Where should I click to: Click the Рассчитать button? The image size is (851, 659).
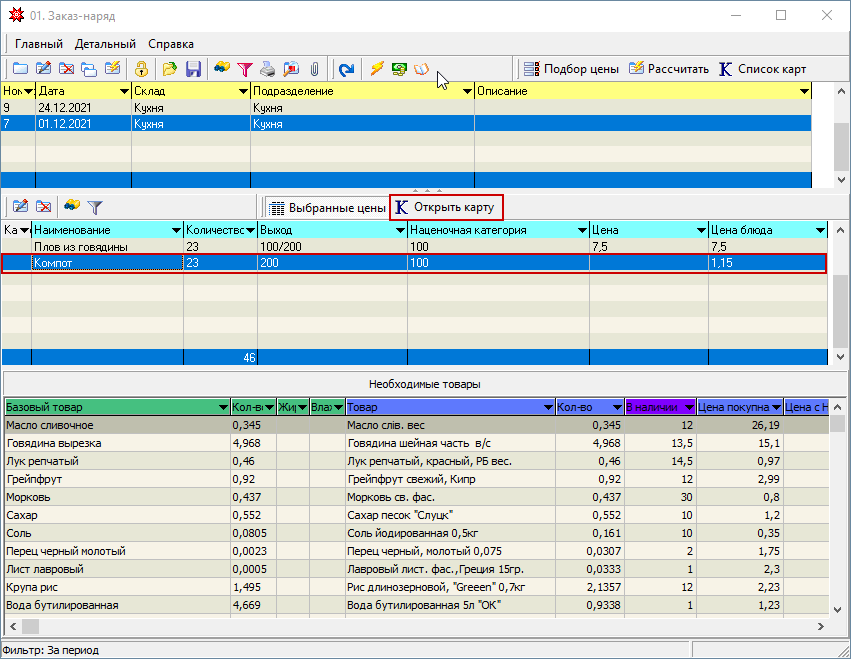(668, 69)
